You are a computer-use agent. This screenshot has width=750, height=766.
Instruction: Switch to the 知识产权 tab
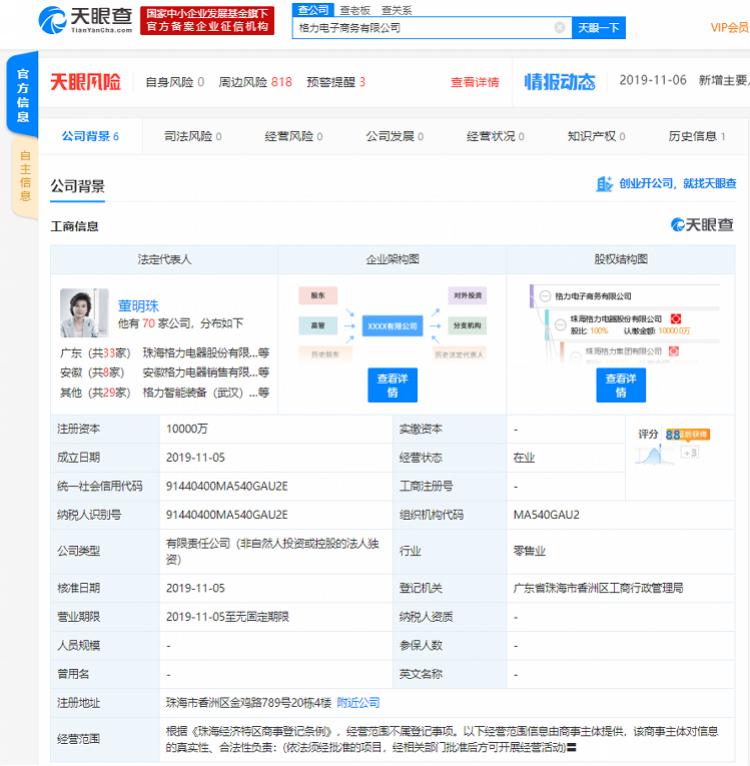596,136
